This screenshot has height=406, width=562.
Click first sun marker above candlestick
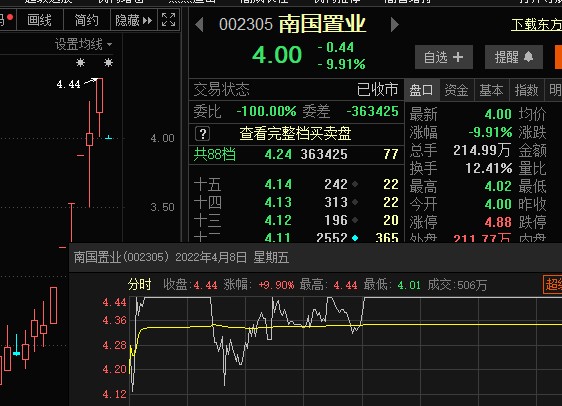click(81, 63)
